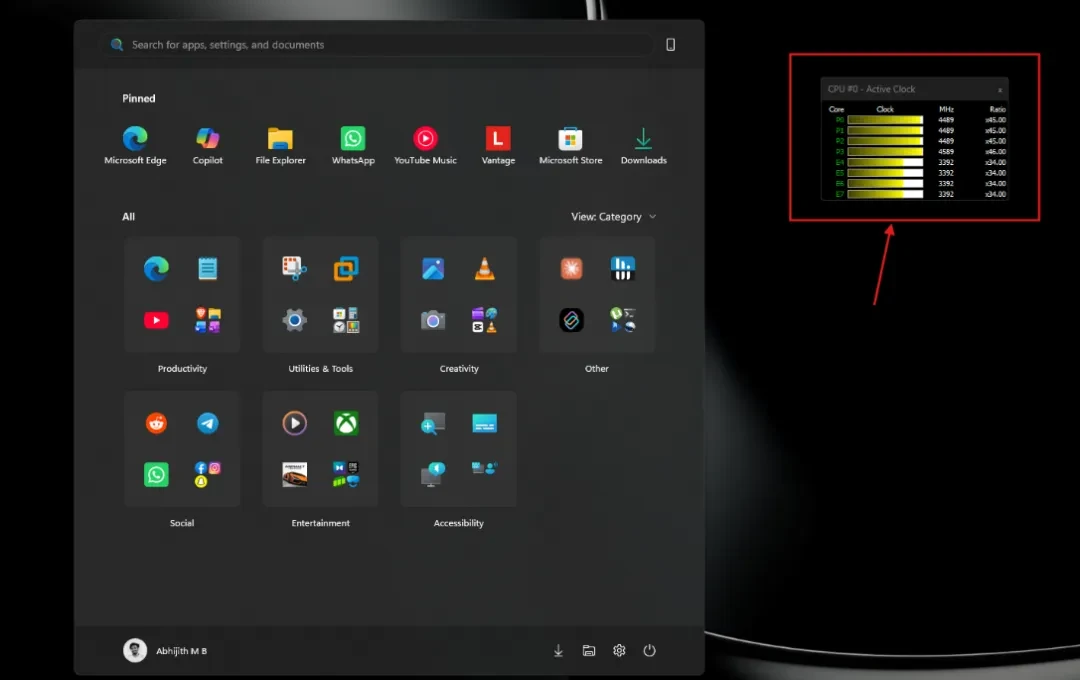Image resolution: width=1080 pixels, height=680 pixels.
Task: Click the E4 core label in CPU widget
Action: [x=839, y=163]
